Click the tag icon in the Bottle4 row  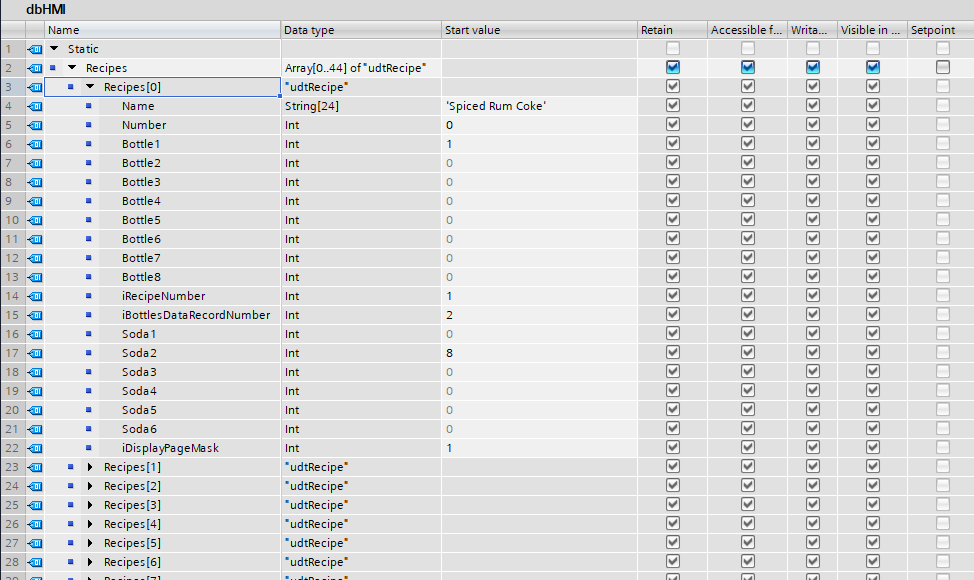pos(35,201)
